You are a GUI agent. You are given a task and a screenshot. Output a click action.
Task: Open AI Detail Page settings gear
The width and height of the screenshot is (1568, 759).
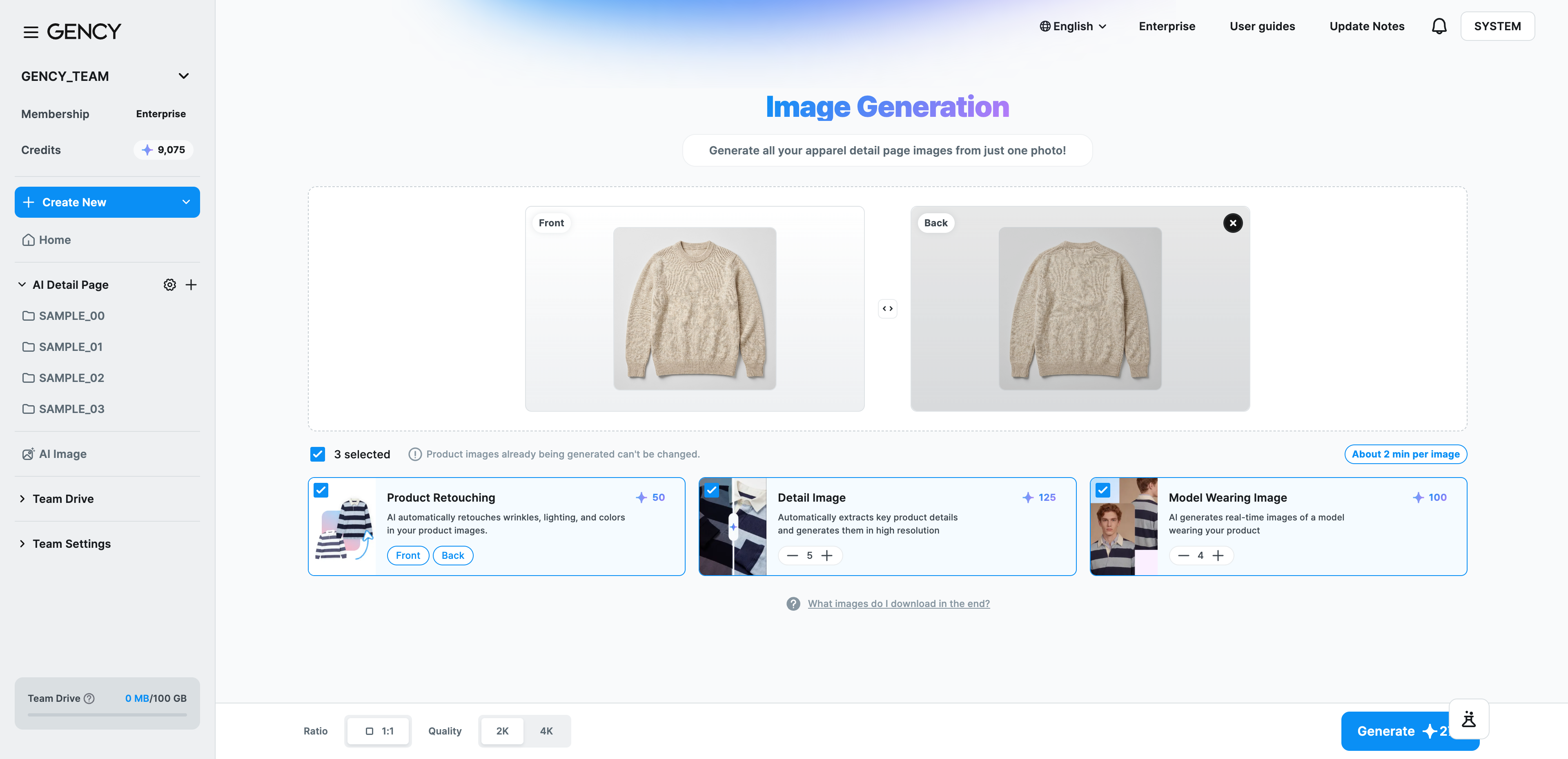point(170,284)
